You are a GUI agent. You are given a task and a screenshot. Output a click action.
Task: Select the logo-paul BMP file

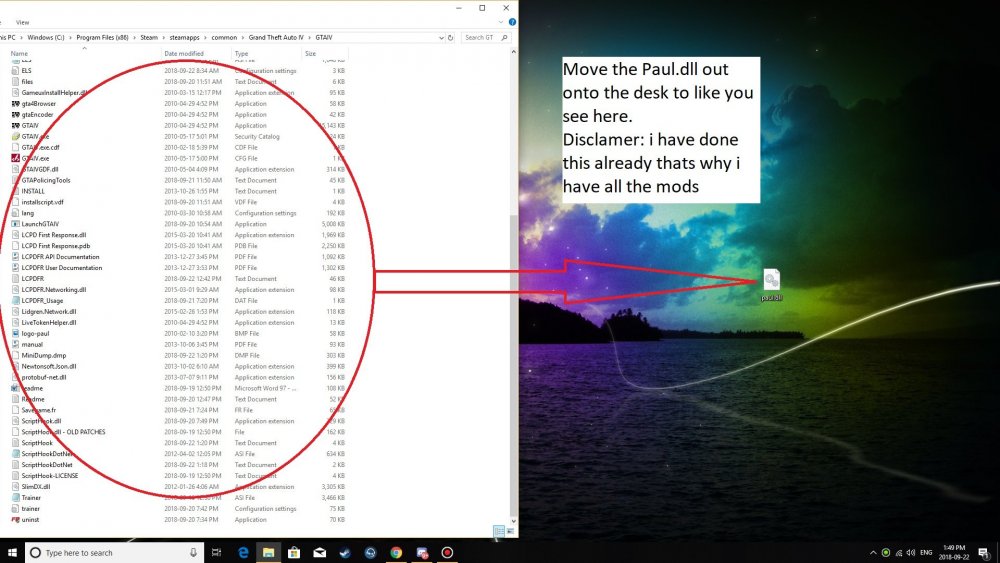click(35, 333)
